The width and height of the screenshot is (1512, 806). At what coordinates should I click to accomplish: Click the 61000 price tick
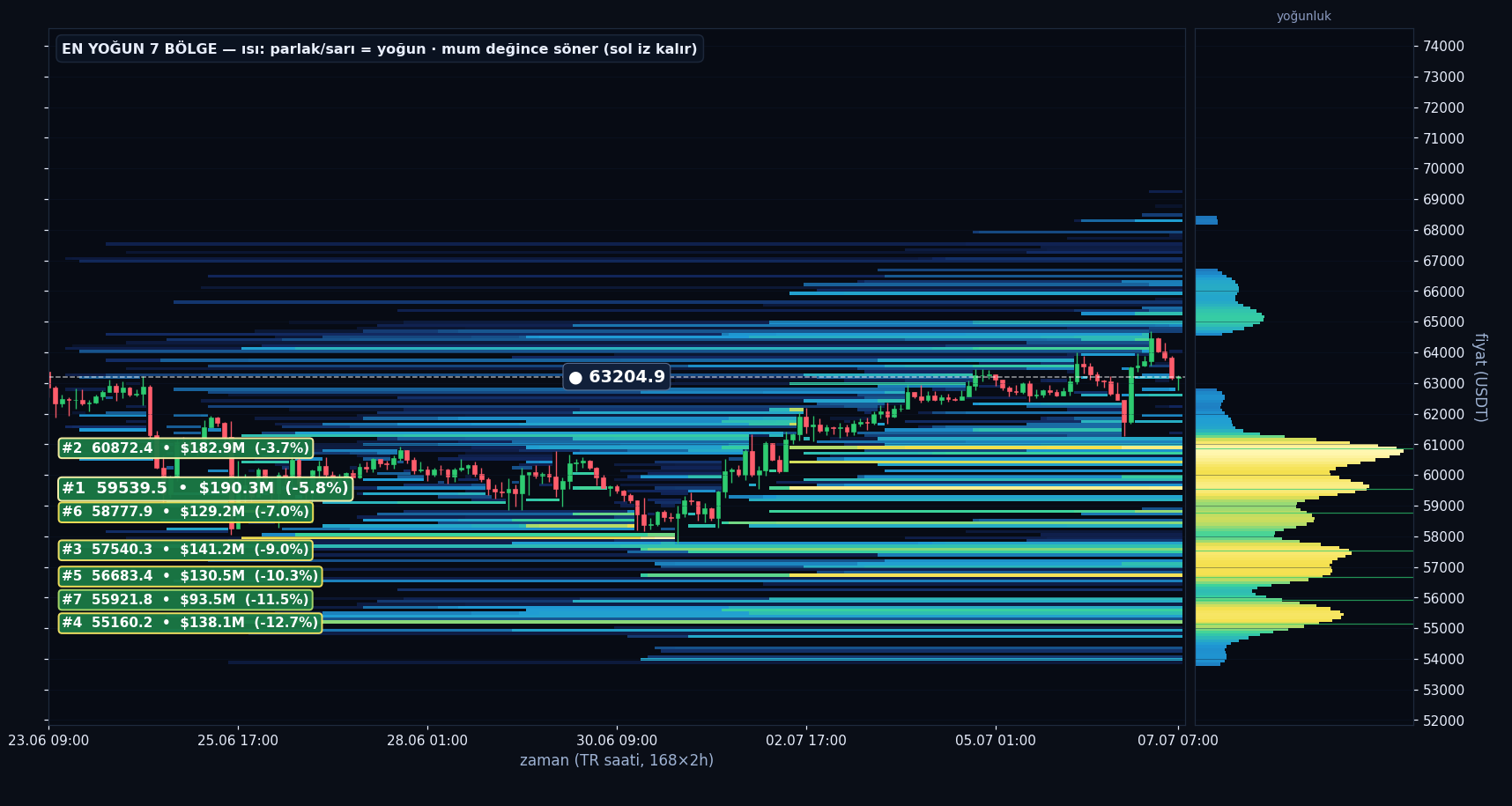1444,445
